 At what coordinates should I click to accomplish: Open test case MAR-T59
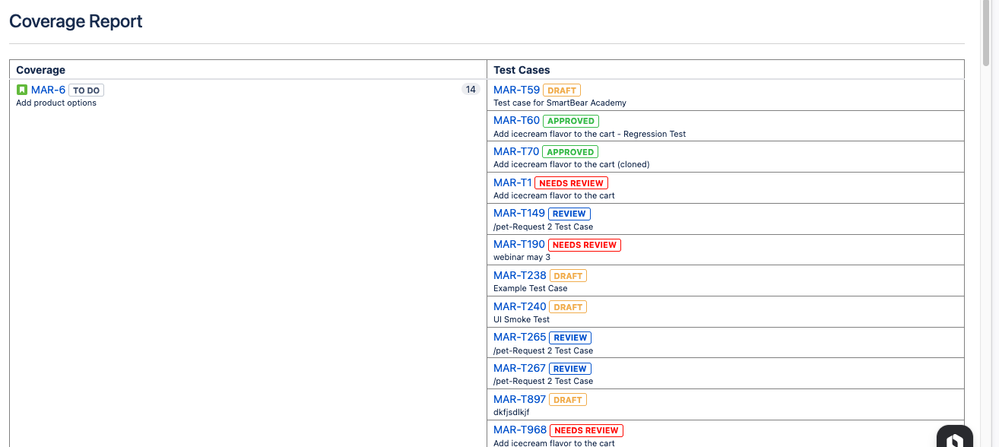(516, 90)
